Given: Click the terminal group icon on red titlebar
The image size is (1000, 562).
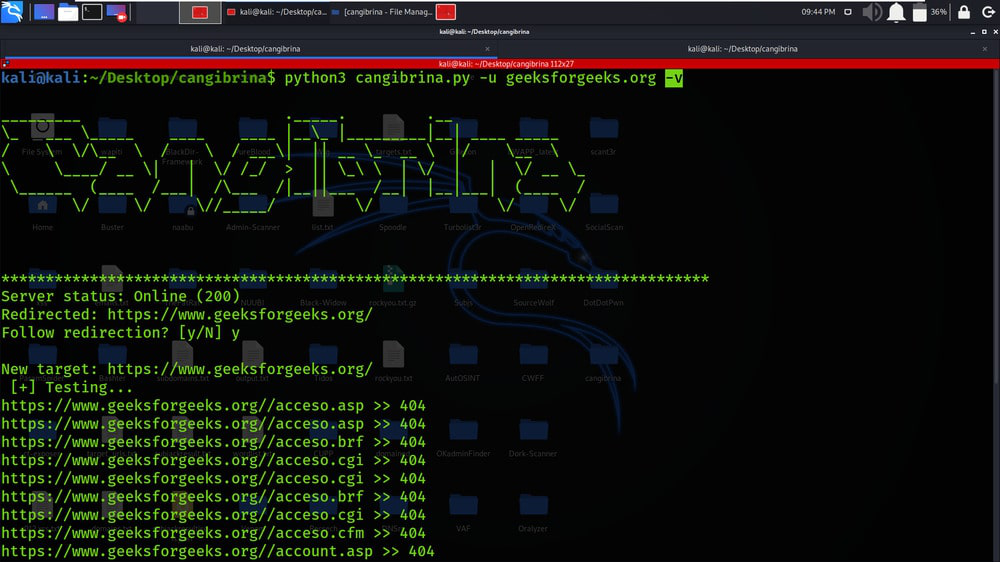Looking at the screenshot, I should (x=6, y=63).
